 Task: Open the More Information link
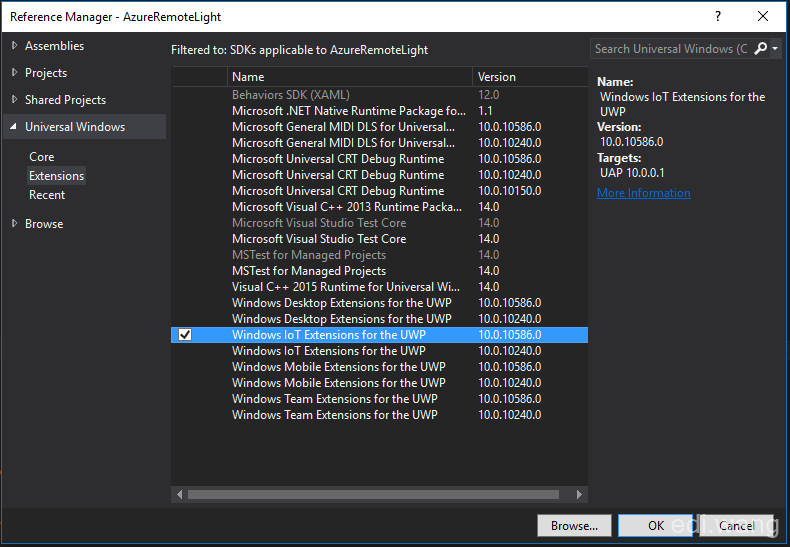pos(643,193)
